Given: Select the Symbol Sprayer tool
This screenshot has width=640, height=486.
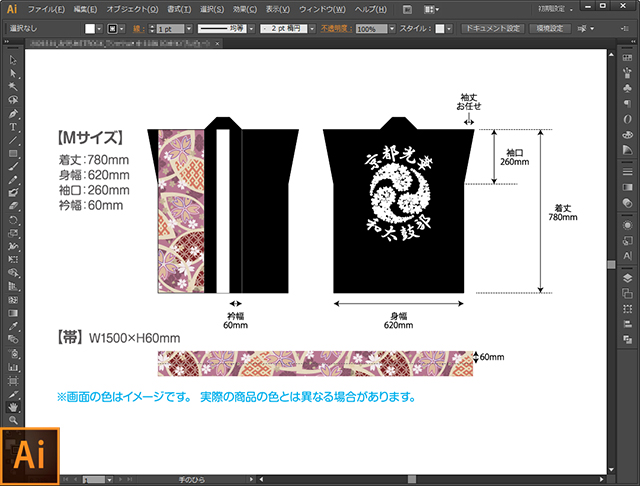Looking at the screenshot, I should pyautogui.click(x=13, y=353).
